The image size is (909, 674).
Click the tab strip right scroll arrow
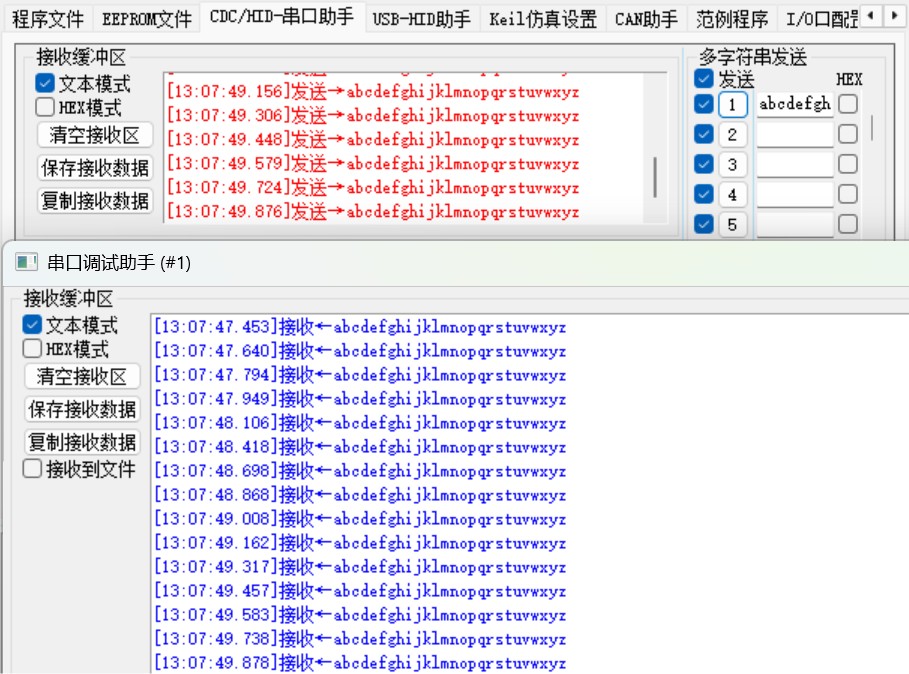coord(893,16)
